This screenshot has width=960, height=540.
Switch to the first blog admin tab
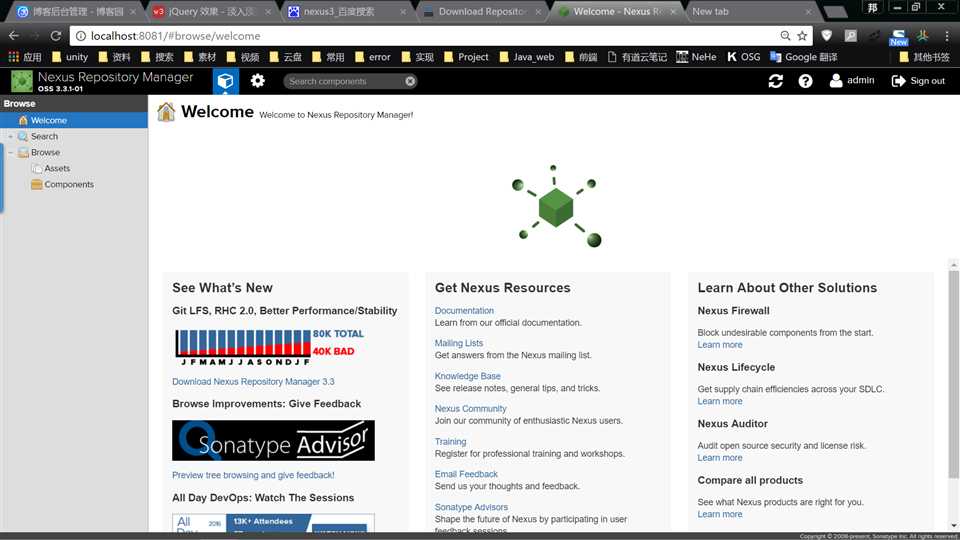[76, 11]
